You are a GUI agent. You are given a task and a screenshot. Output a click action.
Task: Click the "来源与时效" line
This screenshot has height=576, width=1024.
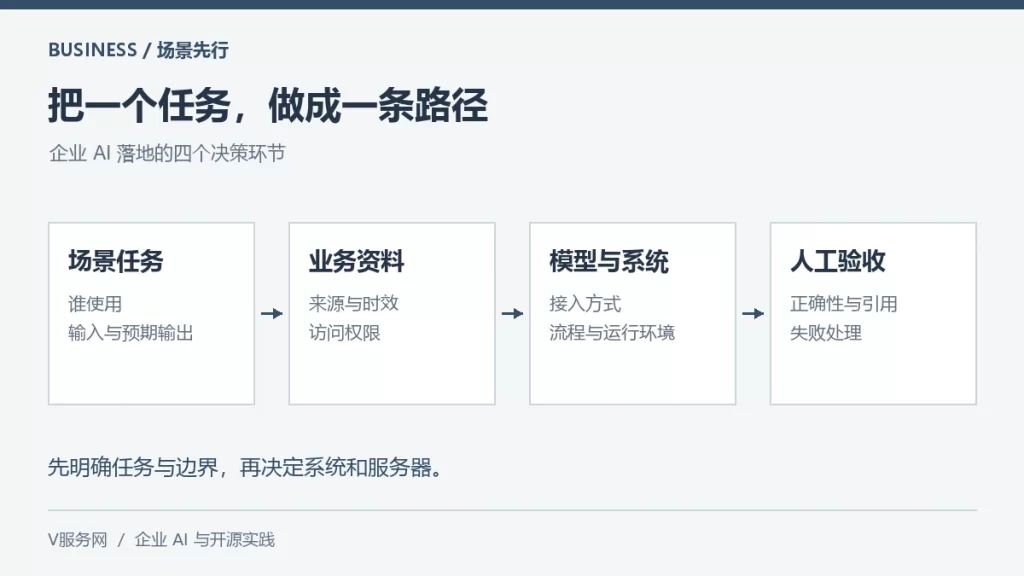354,304
